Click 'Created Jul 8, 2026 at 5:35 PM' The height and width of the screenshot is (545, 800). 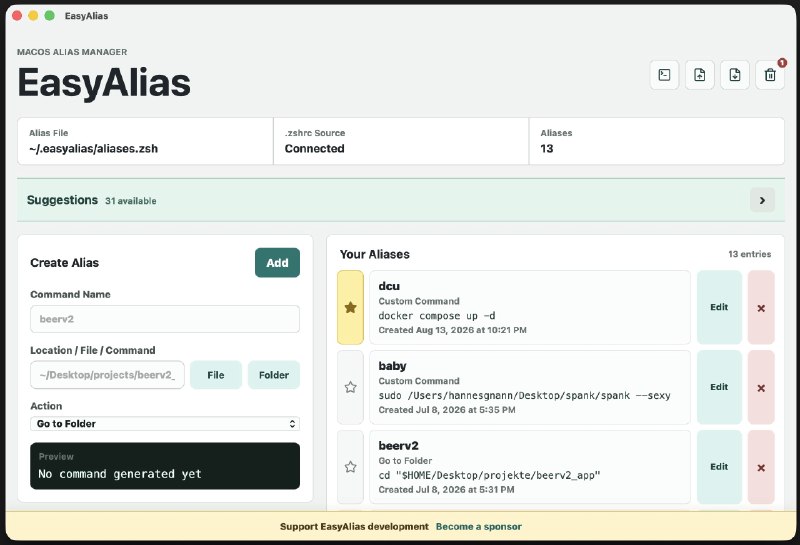[447, 410]
